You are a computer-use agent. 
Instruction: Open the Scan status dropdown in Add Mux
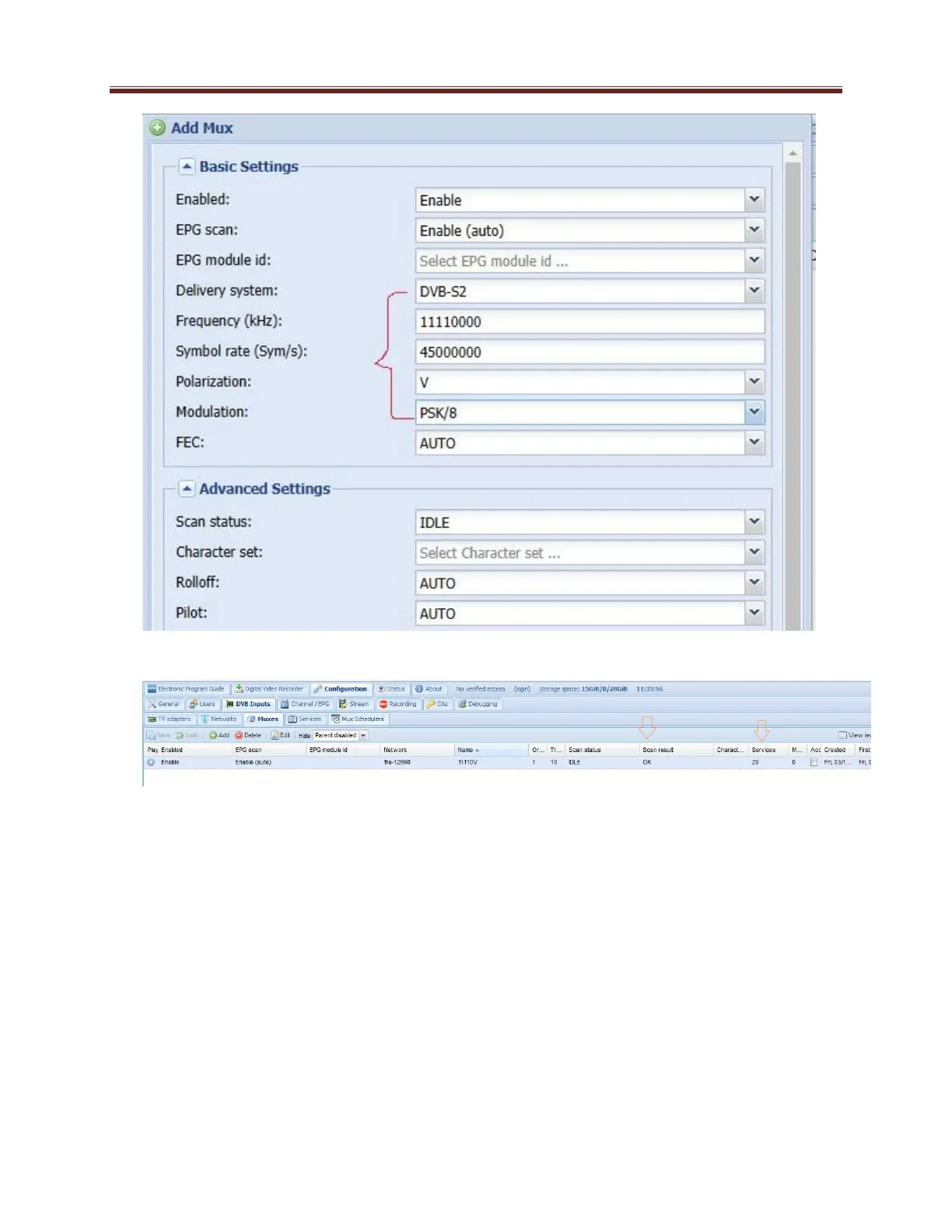click(x=754, y=522)
